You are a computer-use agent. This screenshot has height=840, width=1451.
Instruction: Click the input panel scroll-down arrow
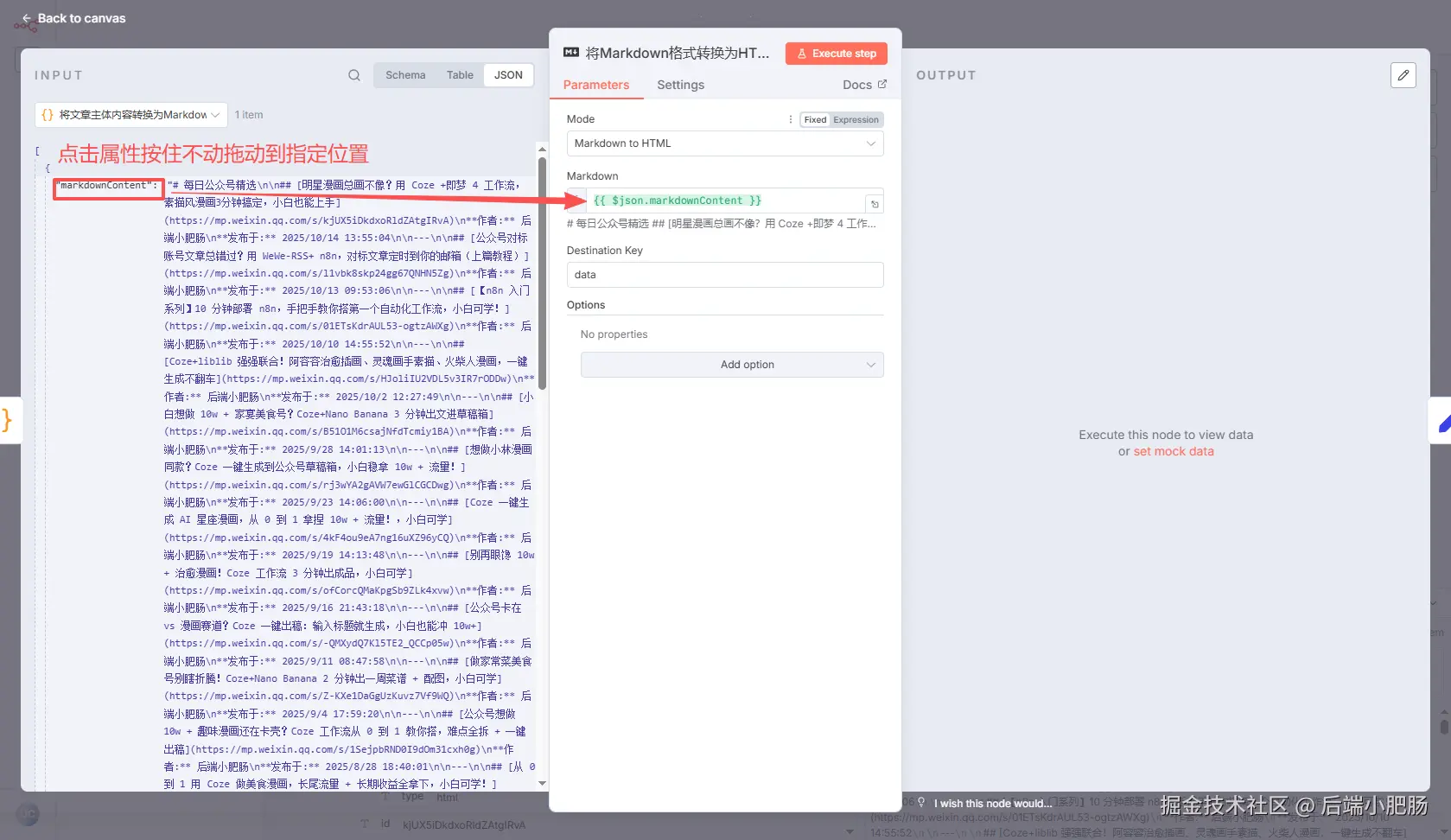pyautogui.click(x=542, y=783)
